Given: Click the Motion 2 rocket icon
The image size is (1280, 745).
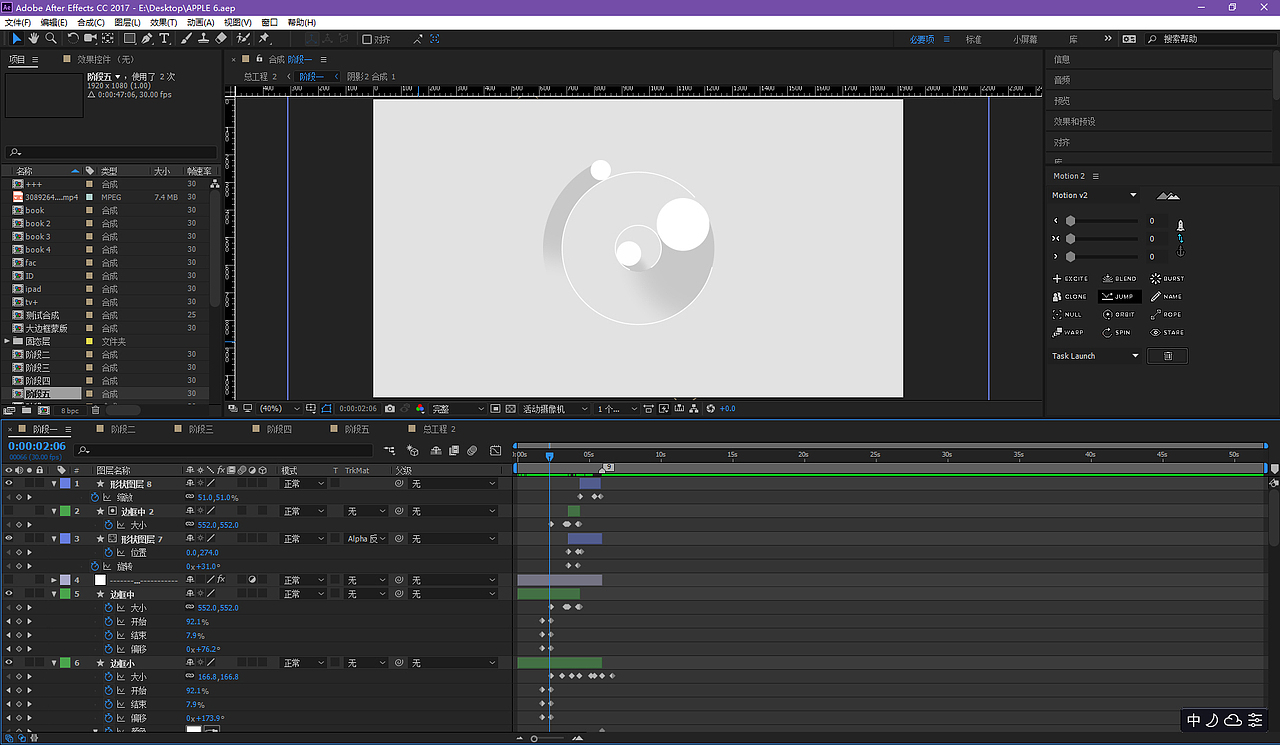Looking at the screenshot, I should [1180, 225].
